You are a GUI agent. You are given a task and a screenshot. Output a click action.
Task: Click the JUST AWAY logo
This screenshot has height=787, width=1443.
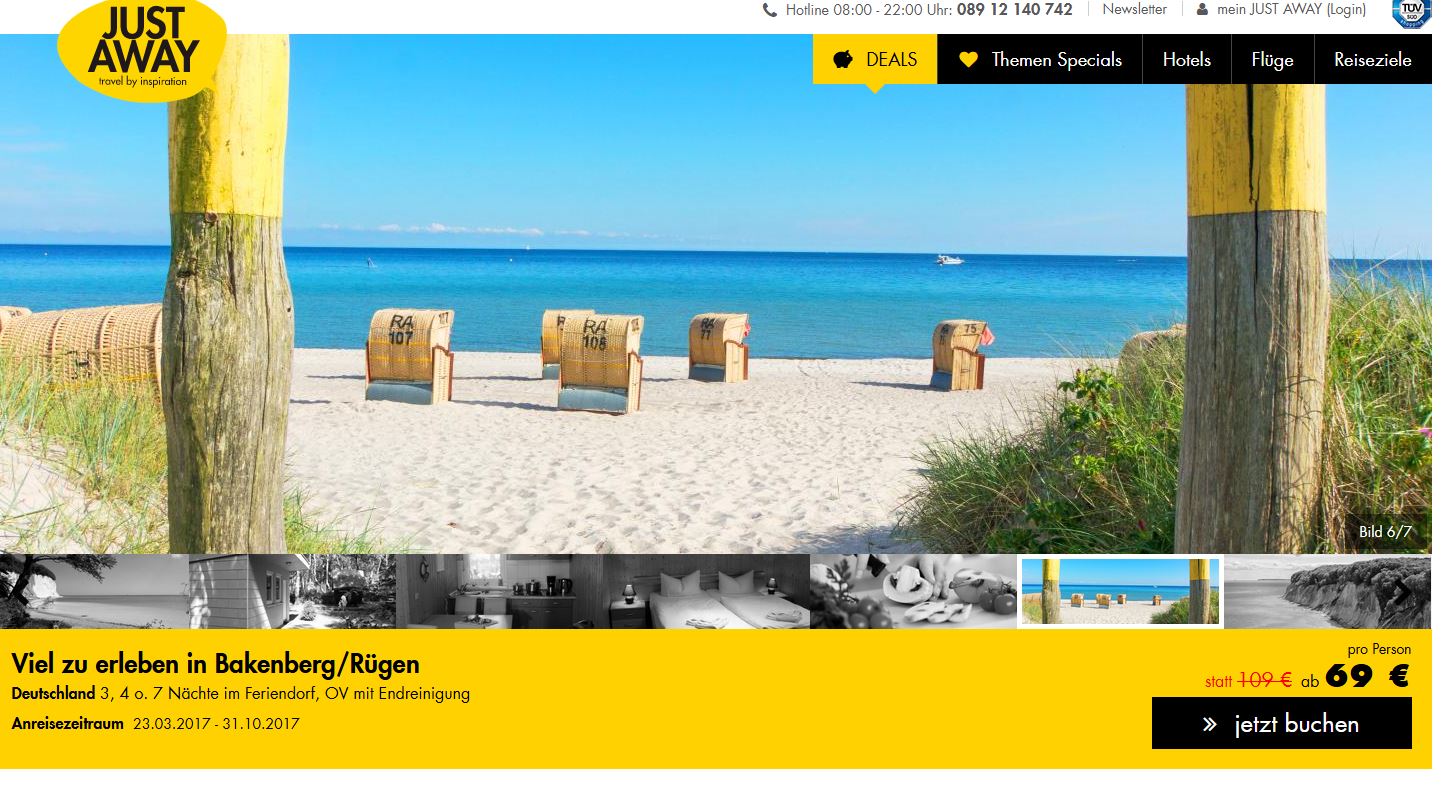pos(142,49)
